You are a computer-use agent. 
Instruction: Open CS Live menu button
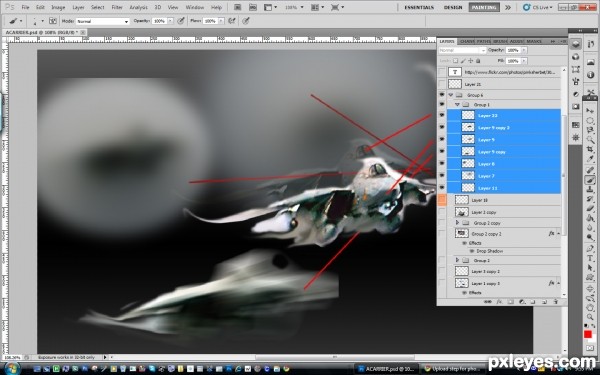point(538,7)
